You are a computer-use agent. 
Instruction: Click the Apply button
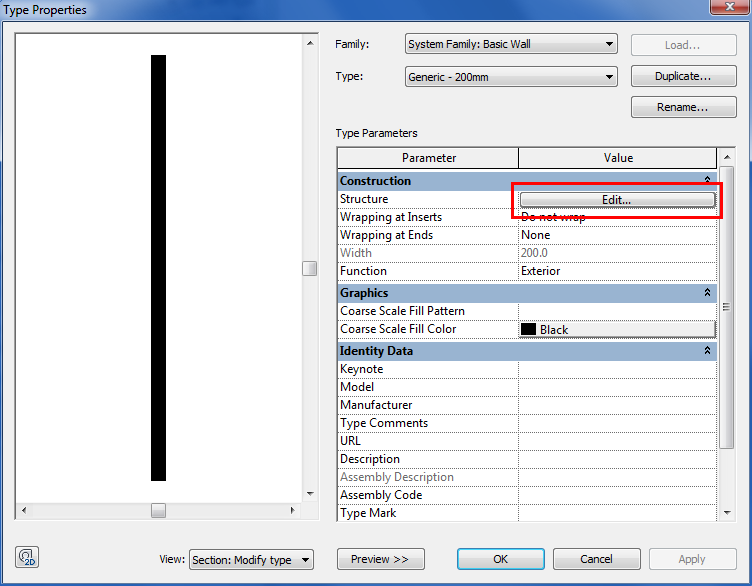pyautogui.click(x=693, y=559)
